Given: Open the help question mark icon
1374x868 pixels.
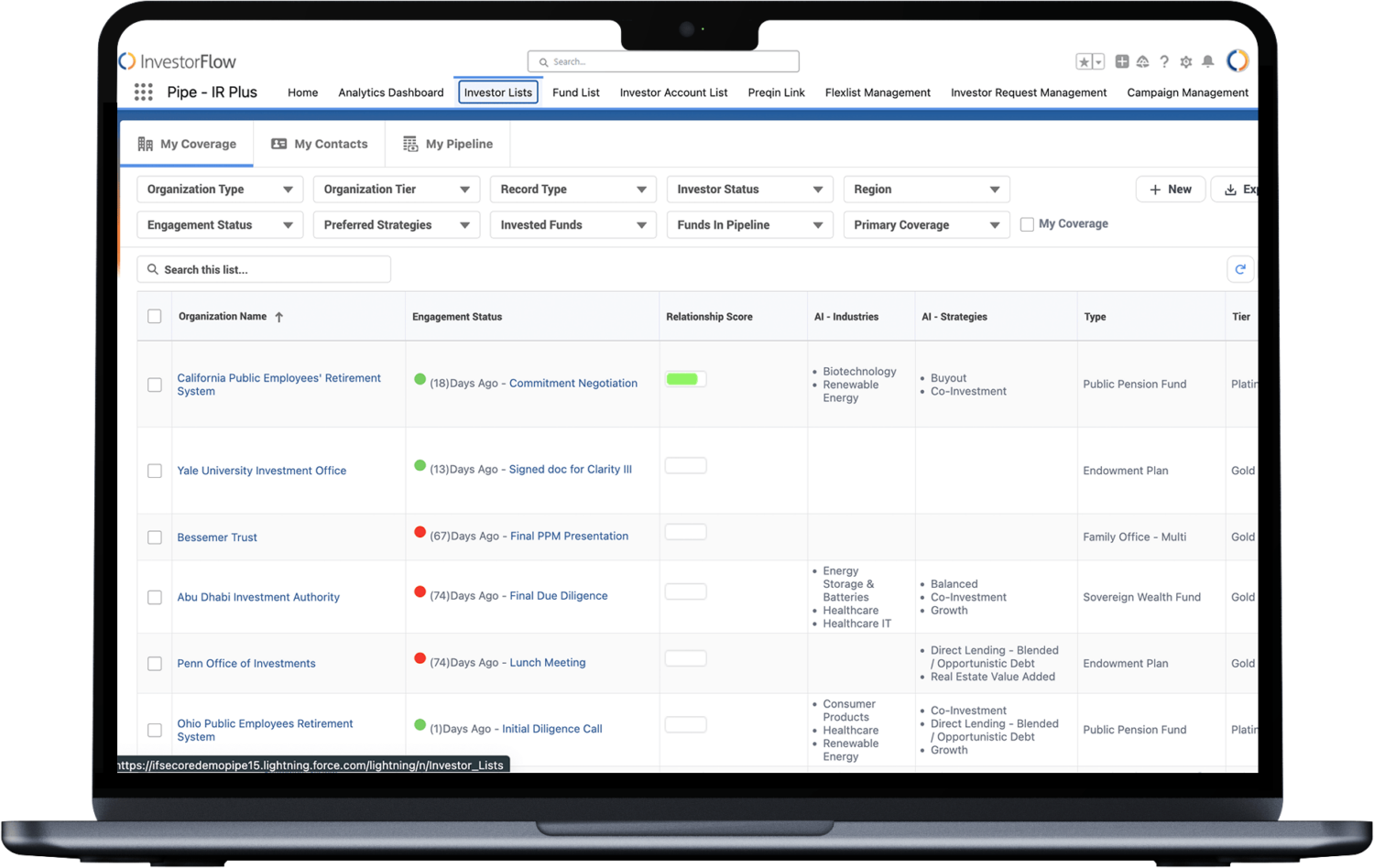Looking at the screenshot, I should coord(1164,61).
